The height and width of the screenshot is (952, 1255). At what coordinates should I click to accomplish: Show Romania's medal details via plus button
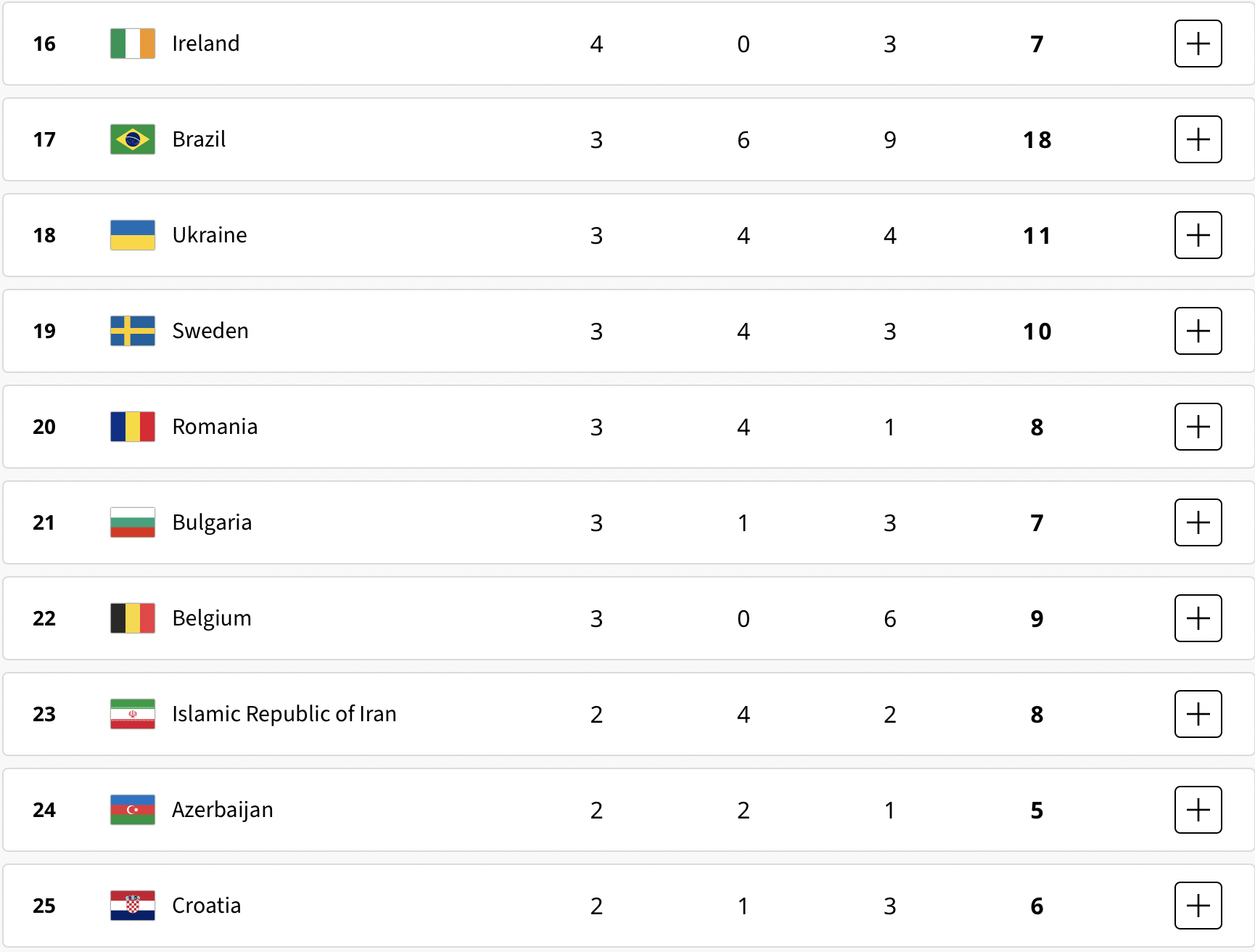point(1198,427)
